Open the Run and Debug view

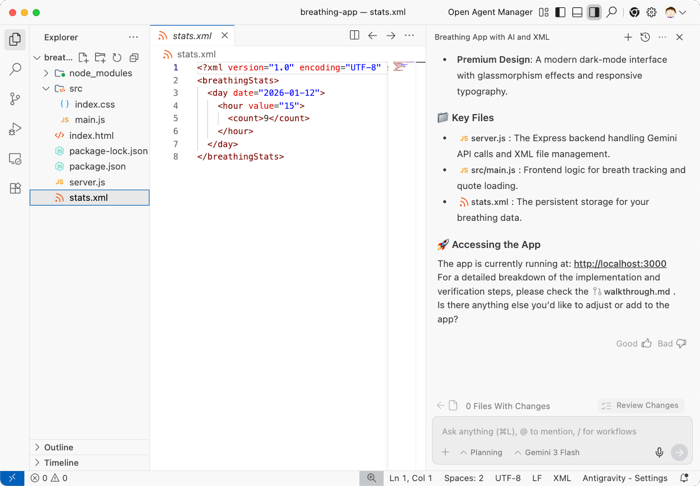[x=15, y=129]
